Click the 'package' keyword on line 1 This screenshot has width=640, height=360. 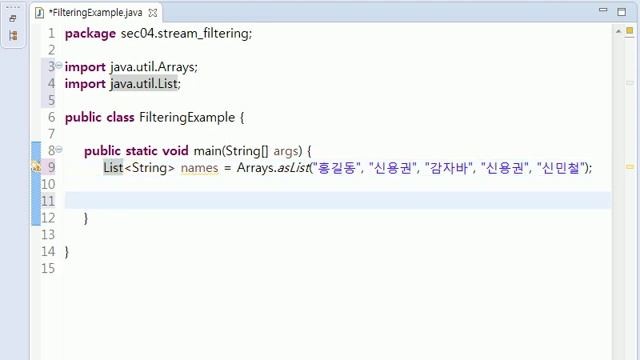tap(90, 33)
